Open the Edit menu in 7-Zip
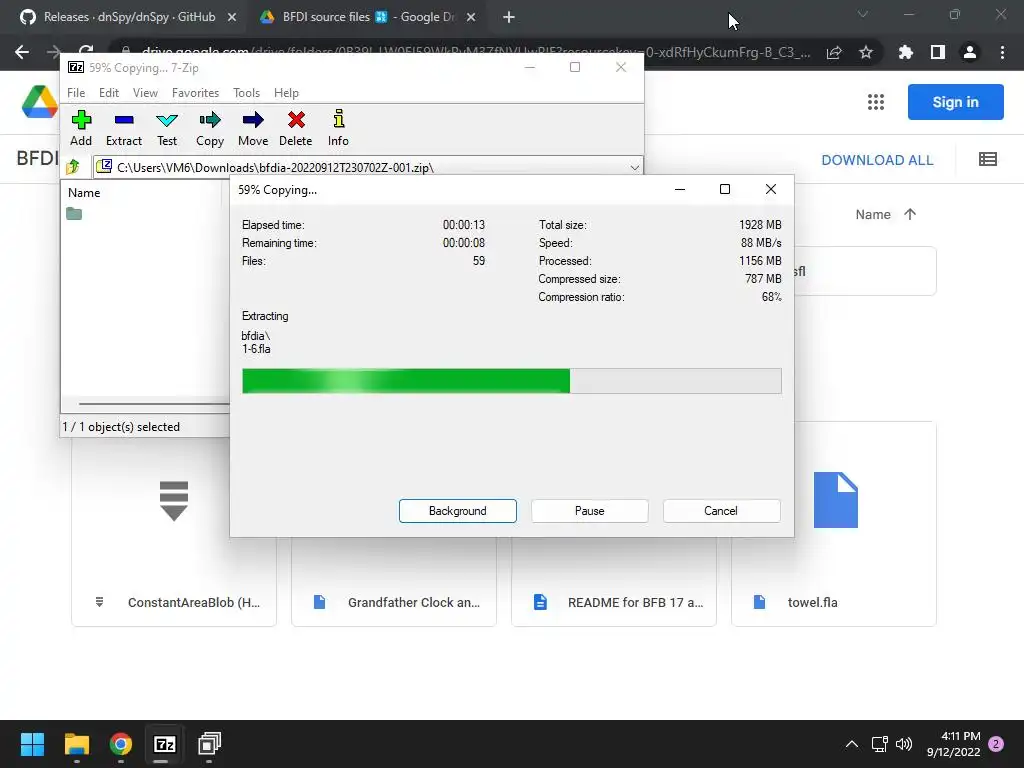 [x=108, y=93]
